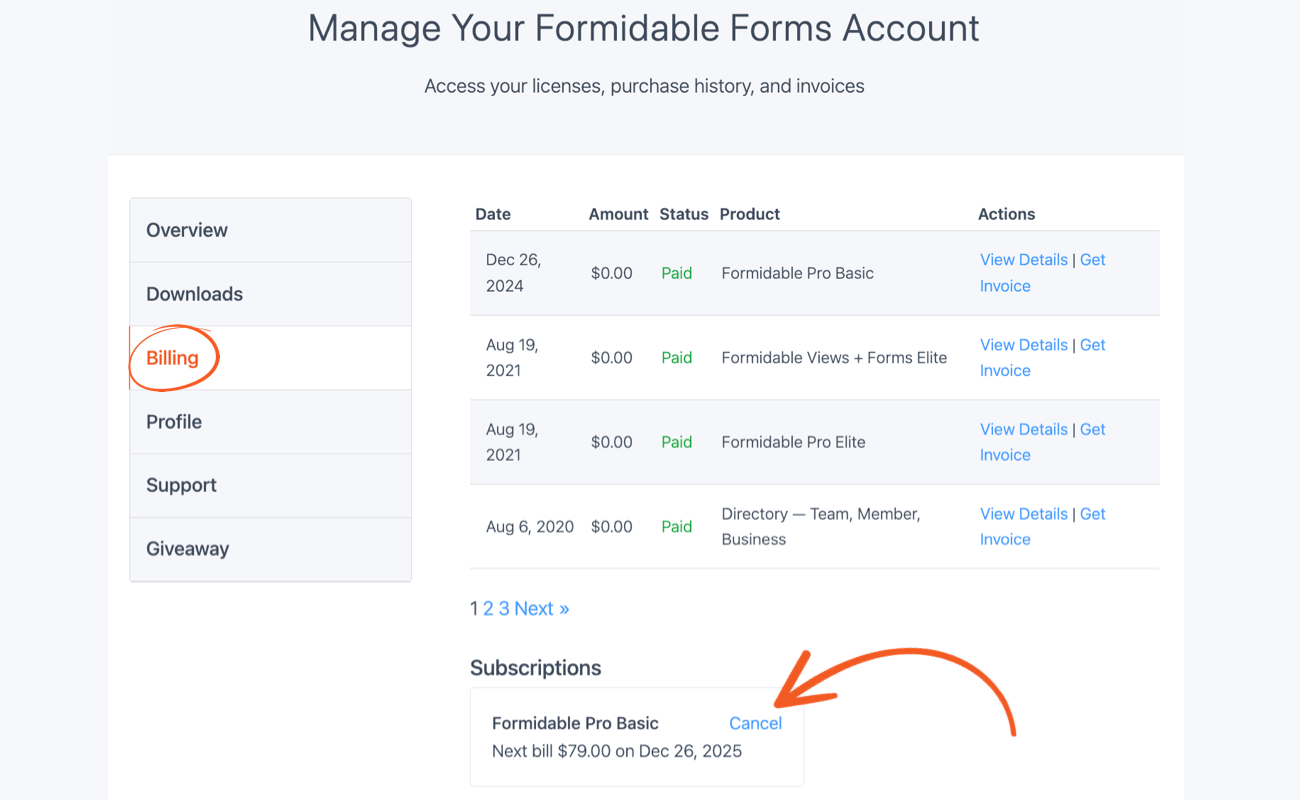Image resolution: width=1300 pixels, height=800 pixels.
Task: Go to page 3 of purchase history
Action: 502,608
